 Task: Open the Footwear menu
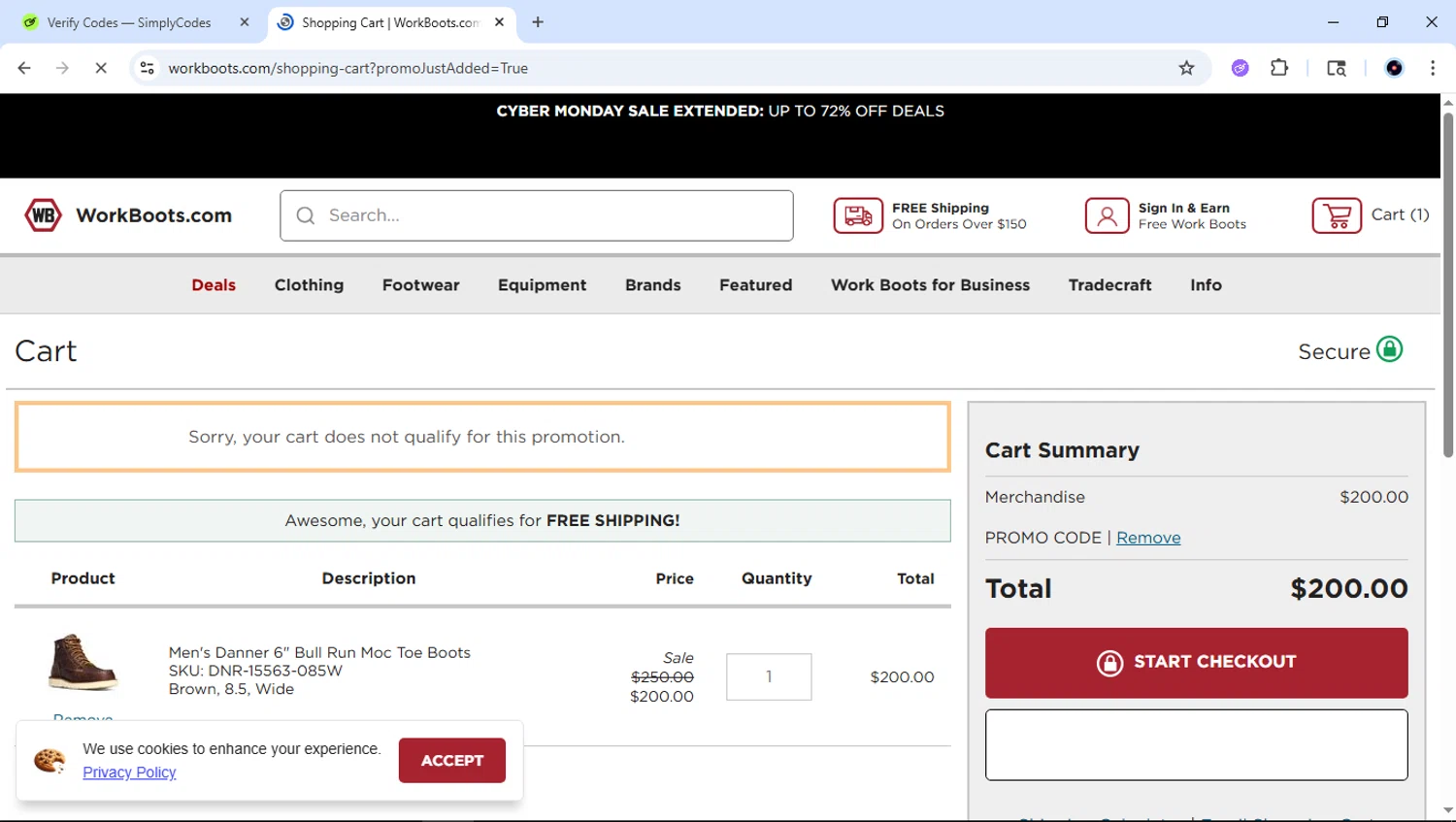click(420, 285)
